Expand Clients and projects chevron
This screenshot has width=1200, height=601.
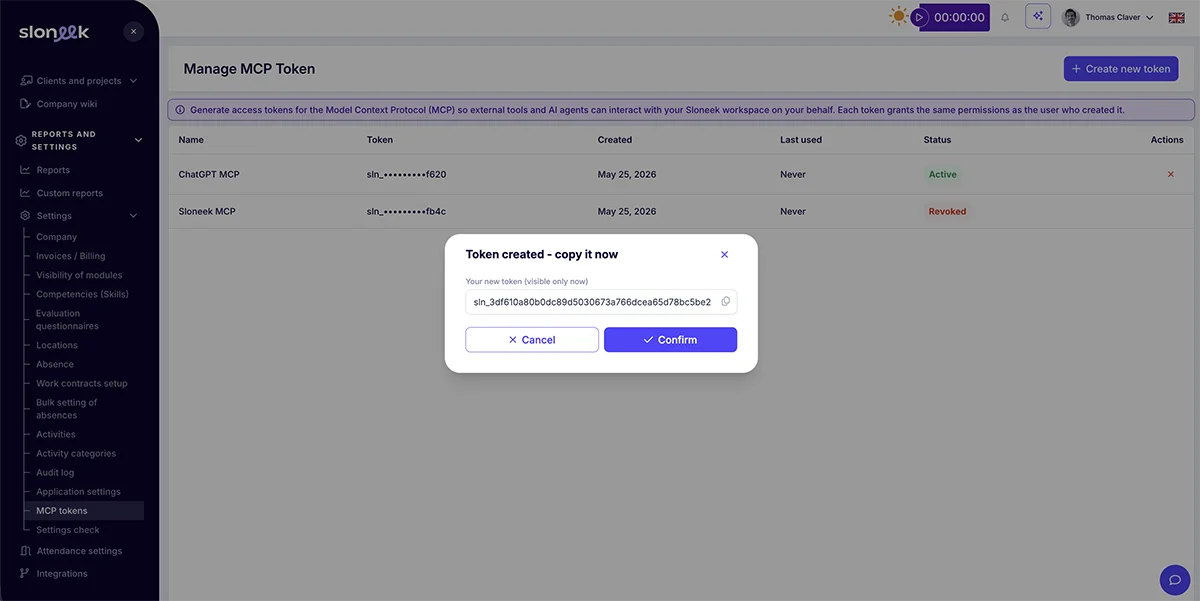pyautogui.click(x=134, y=81)
